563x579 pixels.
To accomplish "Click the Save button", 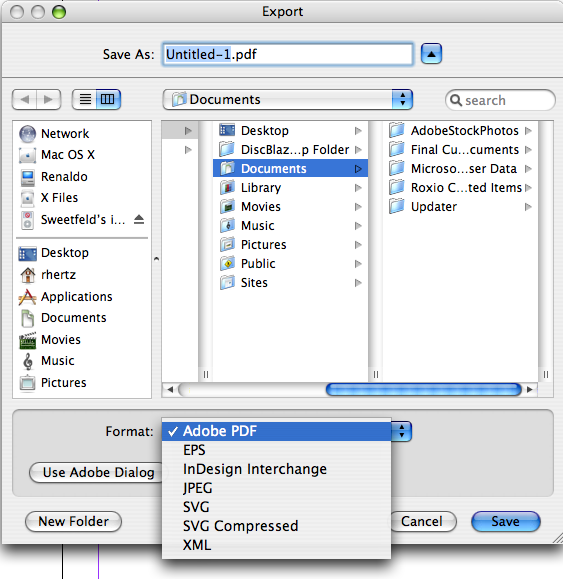I will point(505,521).
